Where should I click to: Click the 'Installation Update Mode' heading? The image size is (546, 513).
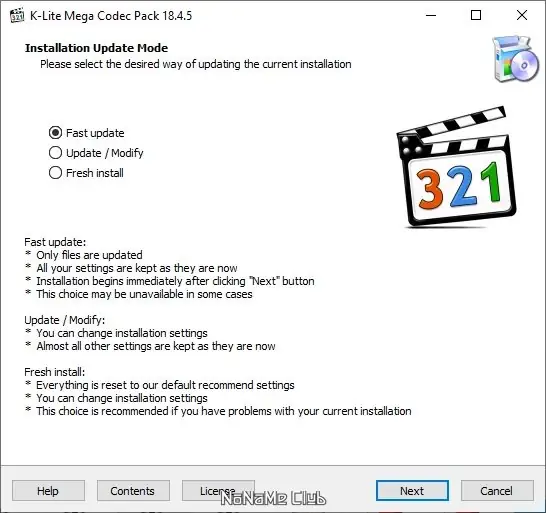[x=96, y=48]
